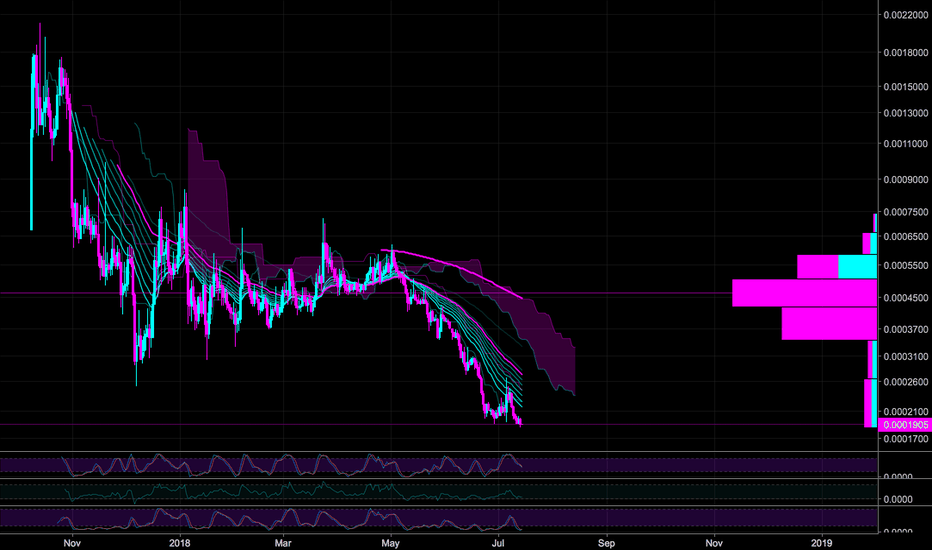932x550 pixels.
Task: Click the Mar label on time axis
Action: click(284, 543)
